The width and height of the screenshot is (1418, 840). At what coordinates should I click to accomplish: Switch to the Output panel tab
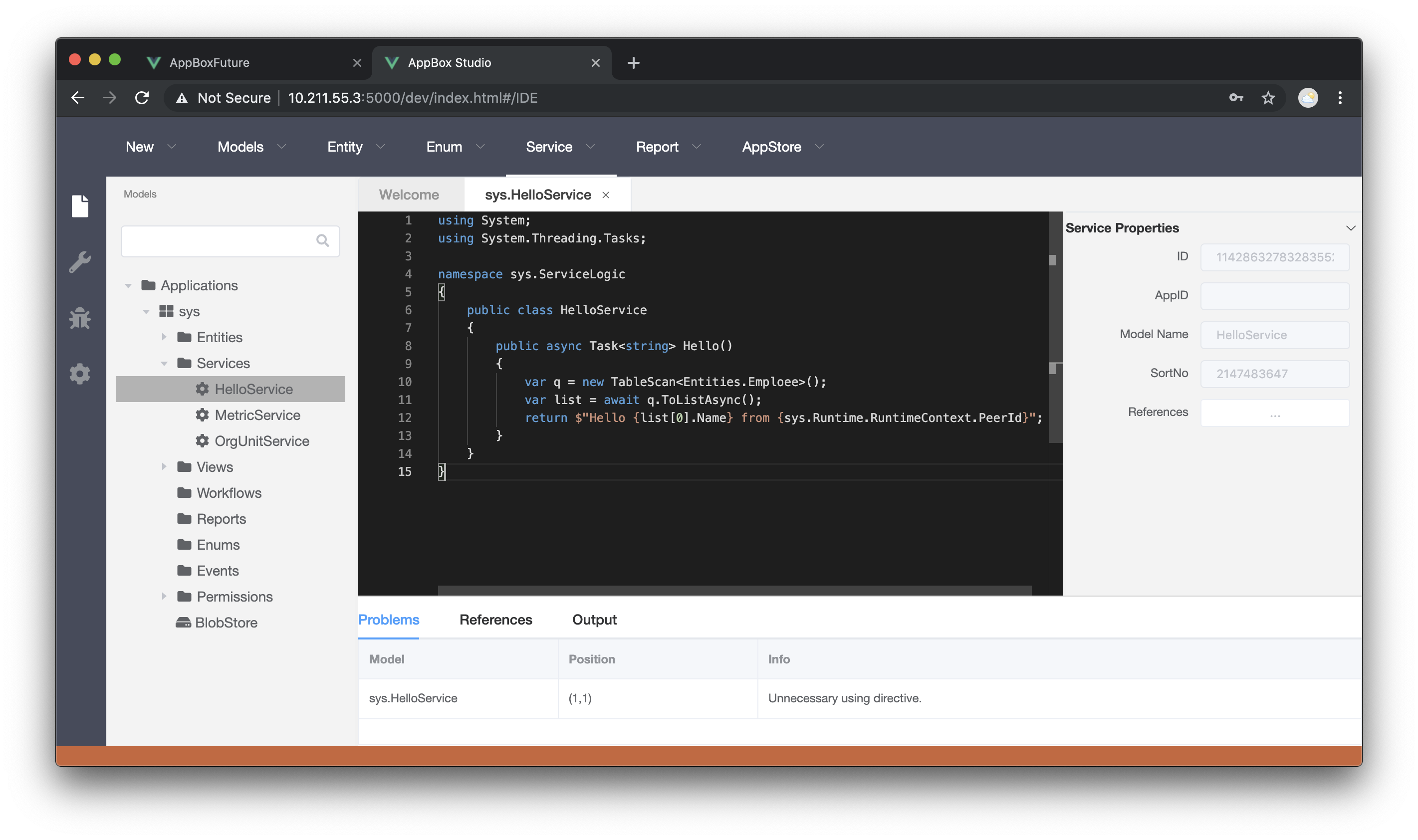594,620
